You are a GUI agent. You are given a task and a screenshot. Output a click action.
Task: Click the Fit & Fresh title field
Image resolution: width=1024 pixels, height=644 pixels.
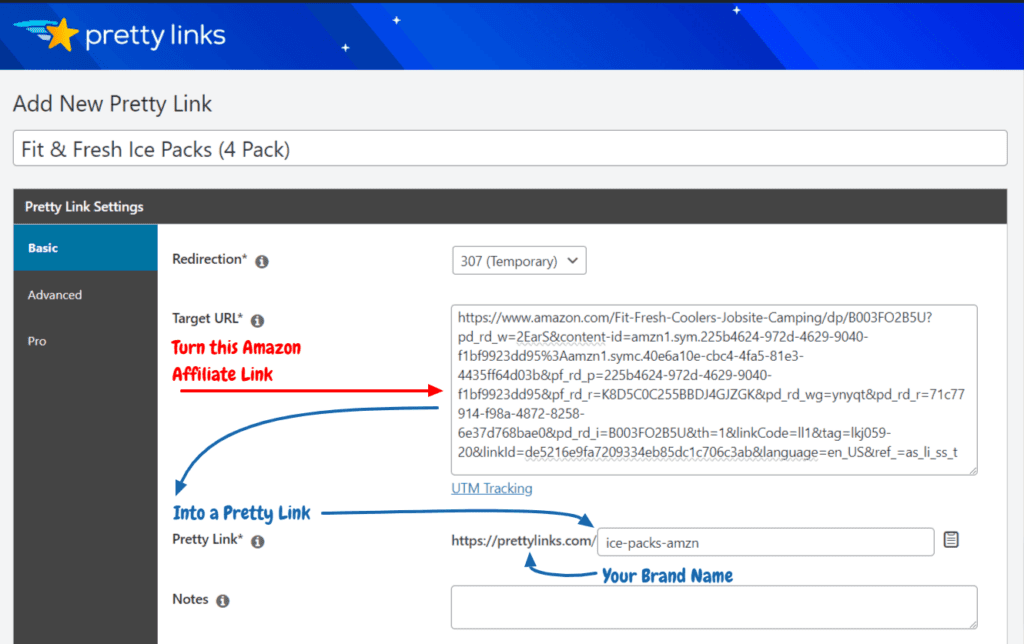coord(512,147)
